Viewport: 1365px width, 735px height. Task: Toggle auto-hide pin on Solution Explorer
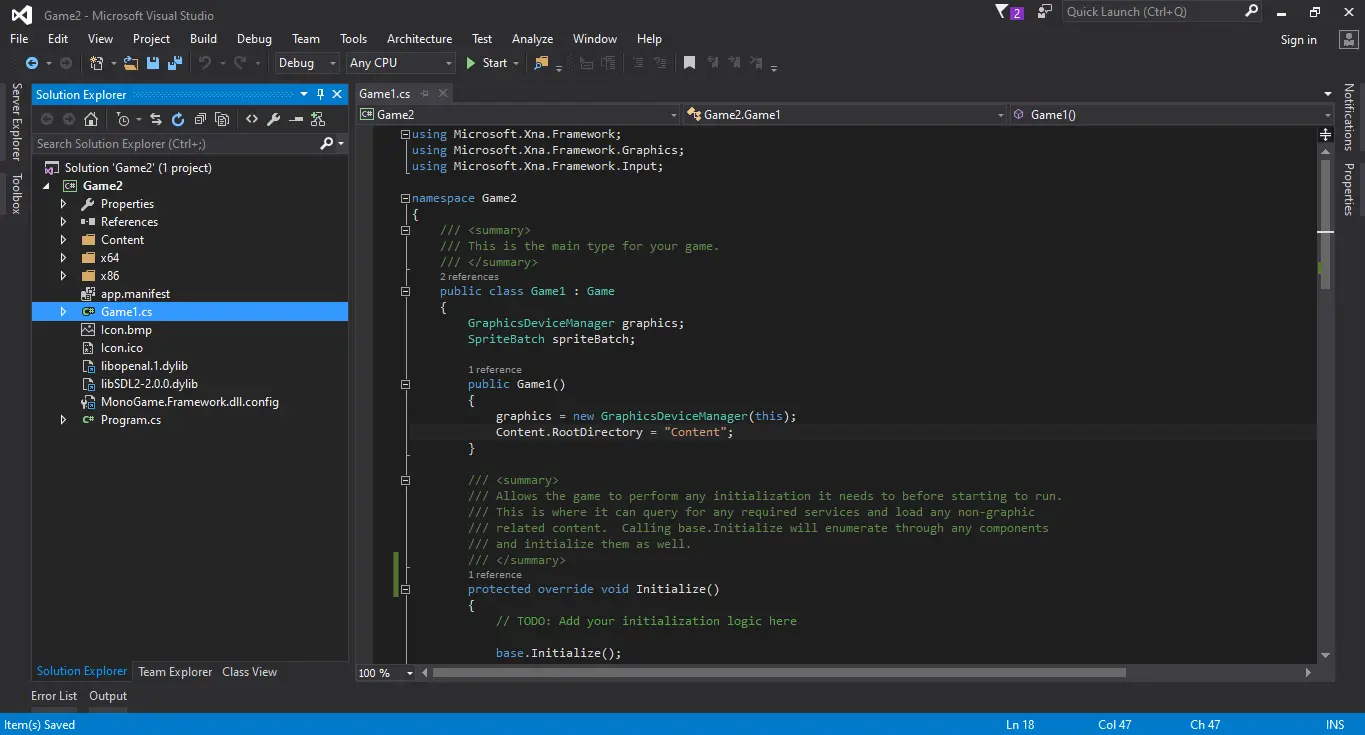pos(321,94)
